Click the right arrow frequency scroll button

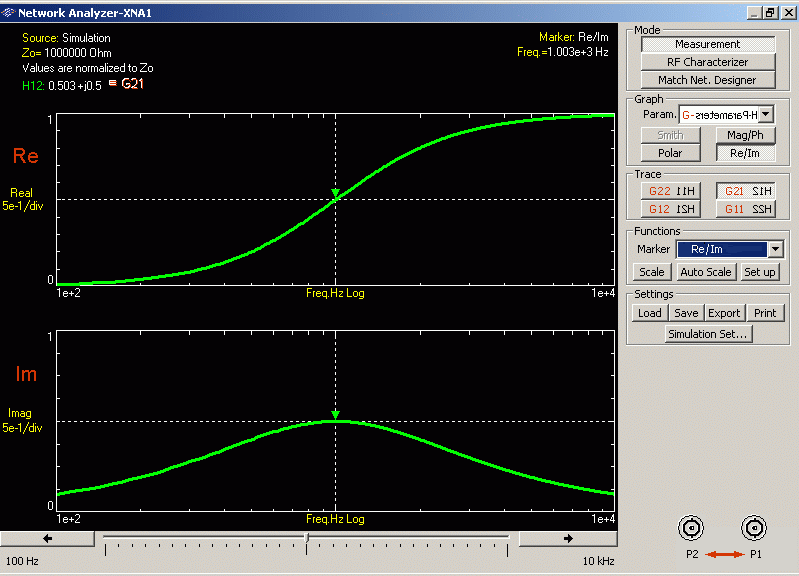pos(567,538)
